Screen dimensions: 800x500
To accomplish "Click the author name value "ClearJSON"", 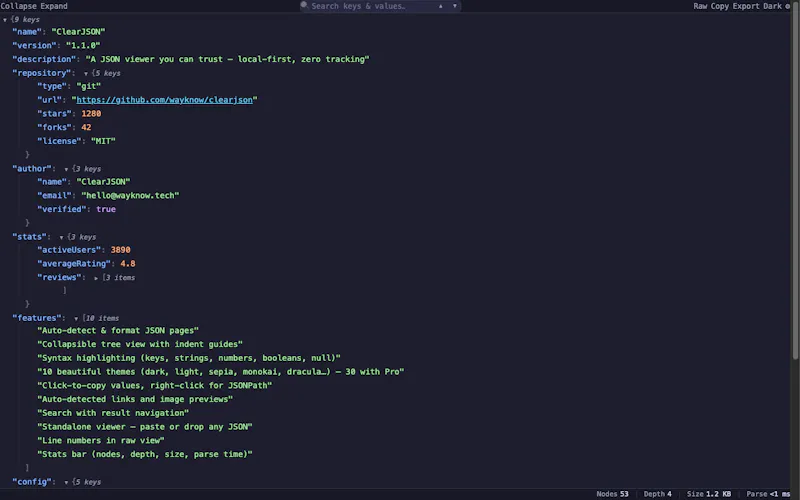I will click(103, 182).
